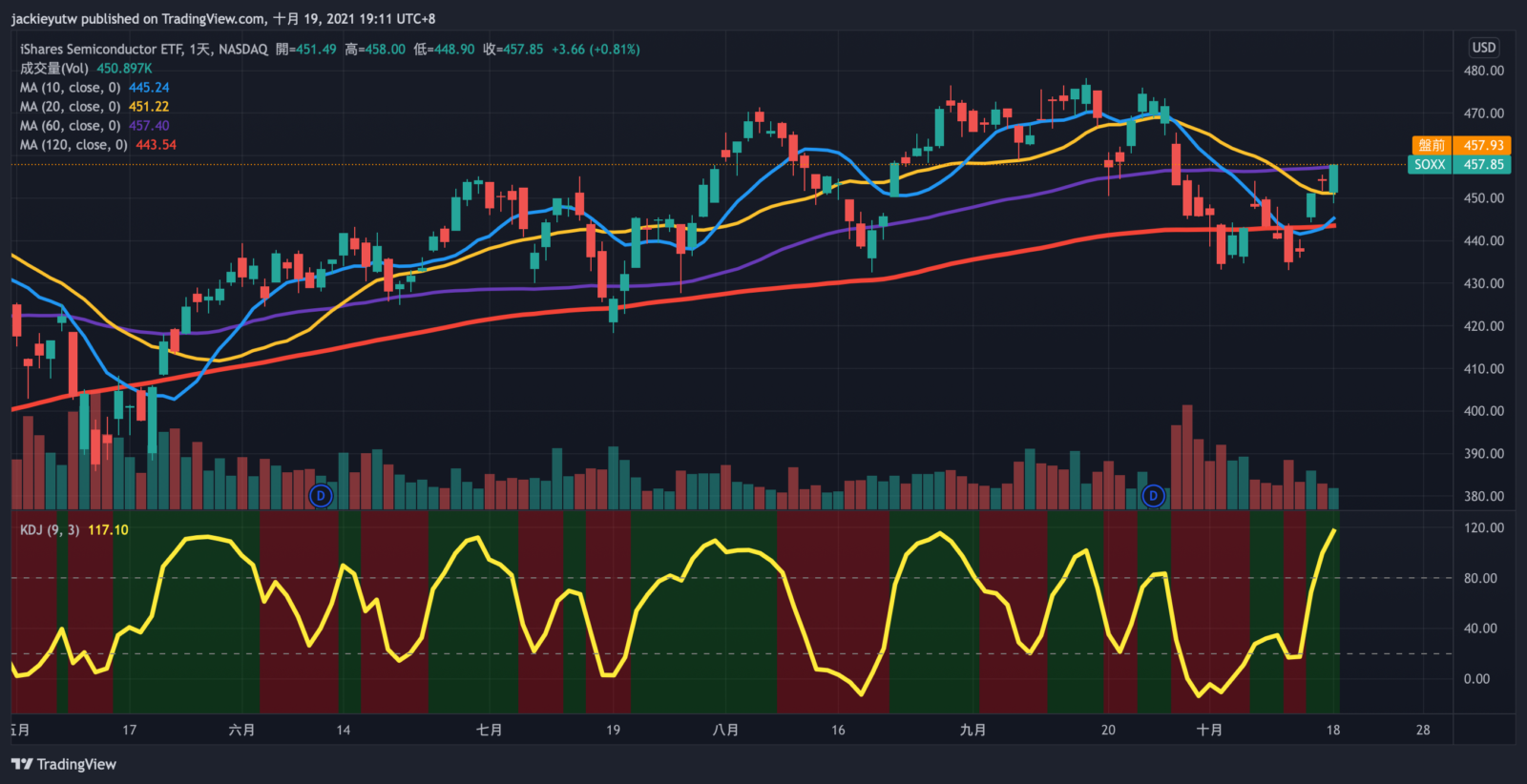1527x784 pixels.
Task: Click the 480.00 level on the price axis
Action: [1483, 71]
